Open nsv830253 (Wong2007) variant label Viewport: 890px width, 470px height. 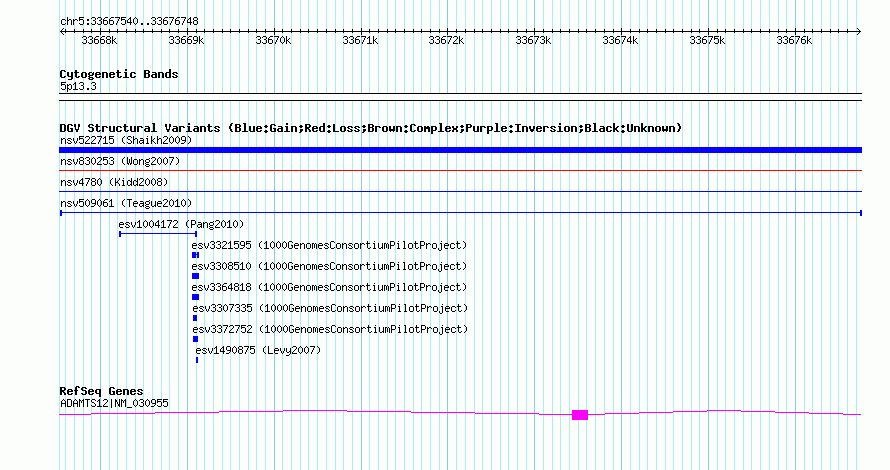pos(120,161)
